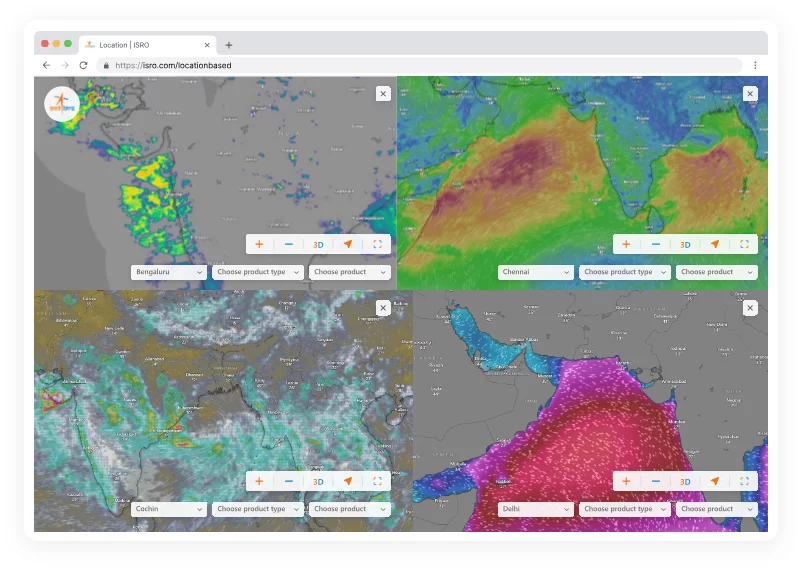Select the Location | ISRO browser tab

[x=148, y=45]
